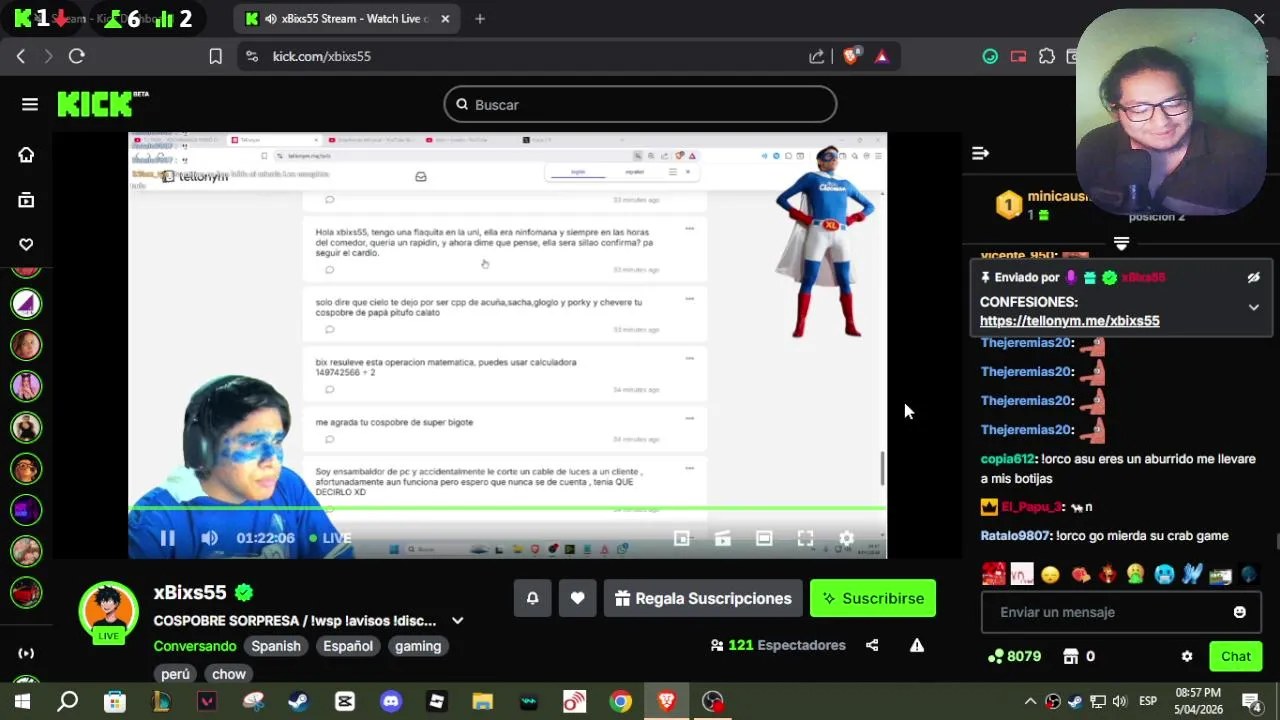Viewport: 1280px width, 720px height.
Task: Click the Buscar search field
Action: tap(640, 104)
